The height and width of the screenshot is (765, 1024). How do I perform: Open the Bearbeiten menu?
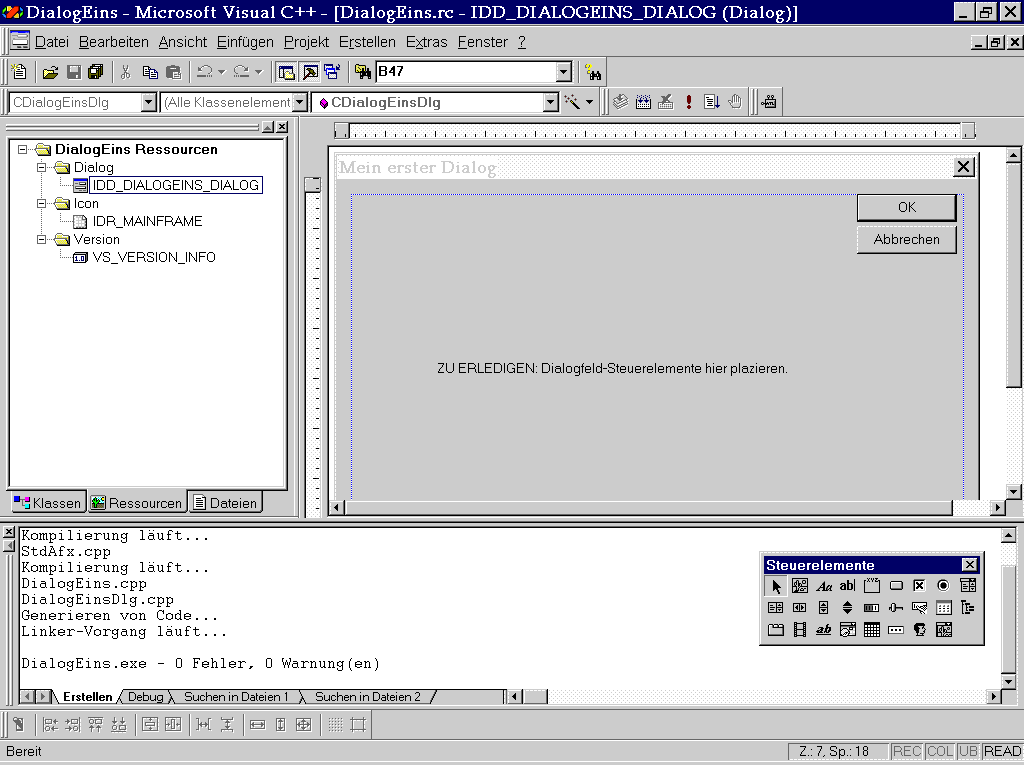pos(114,42)
